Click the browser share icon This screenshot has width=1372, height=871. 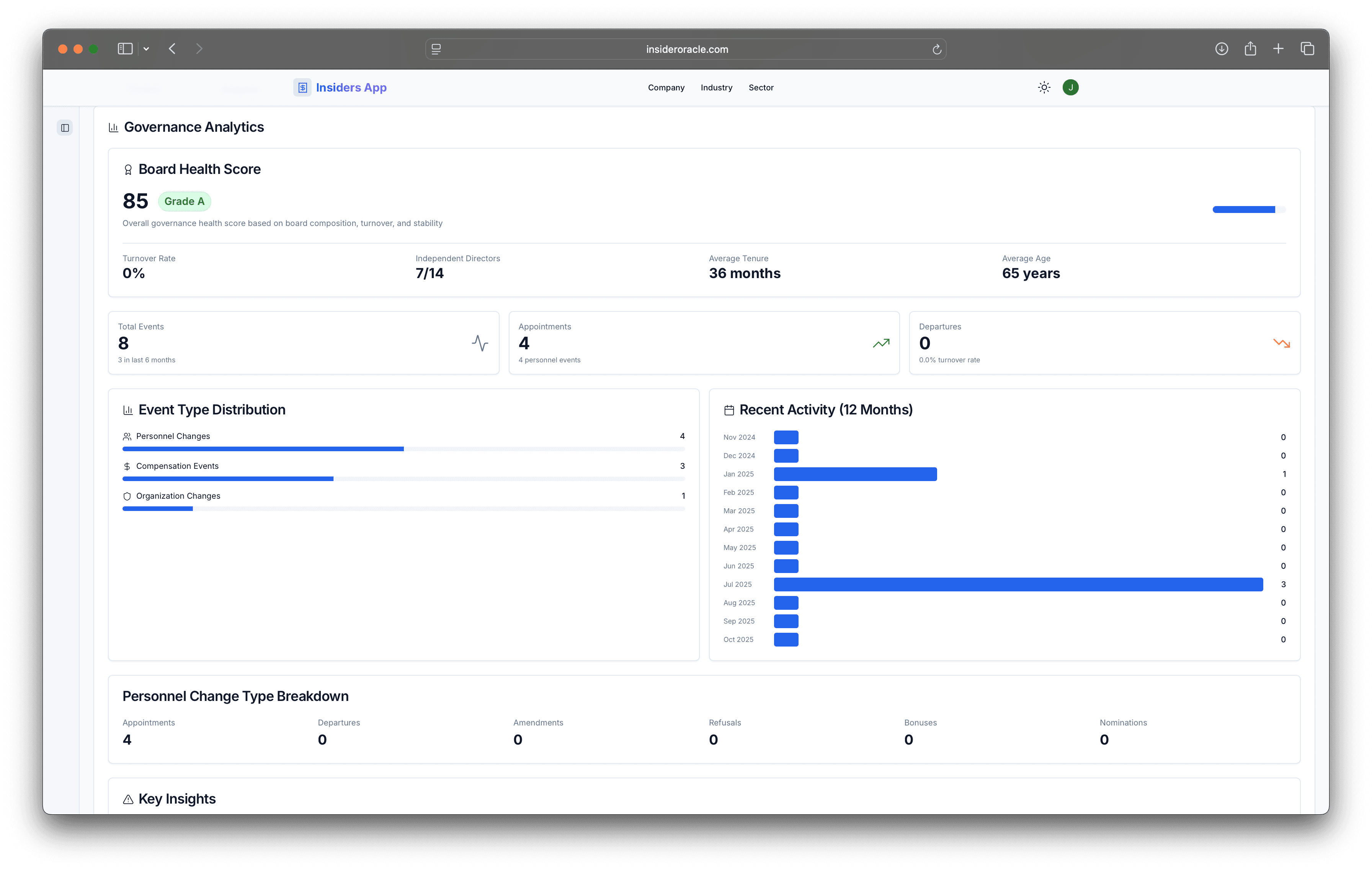(x=1250, y=49)
